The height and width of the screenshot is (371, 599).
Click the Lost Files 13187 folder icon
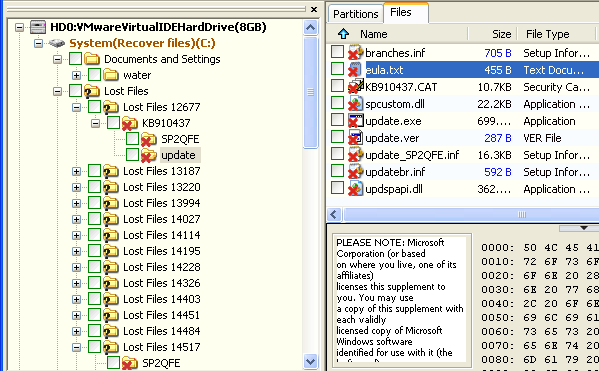[x=111, y=171]
